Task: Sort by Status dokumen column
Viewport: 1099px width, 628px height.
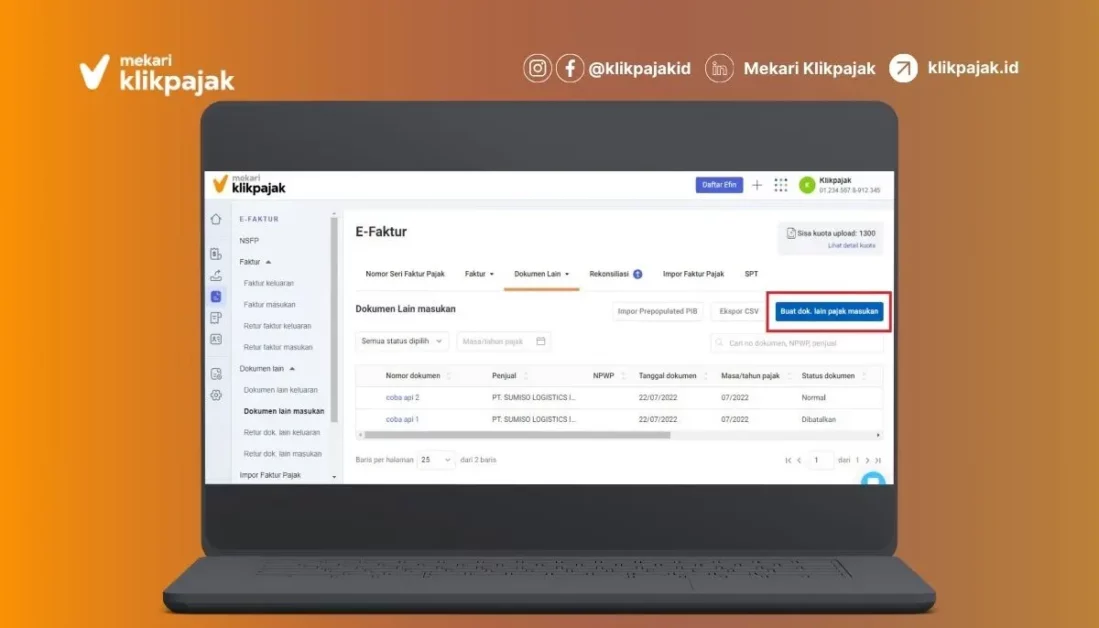Action: 864,376
